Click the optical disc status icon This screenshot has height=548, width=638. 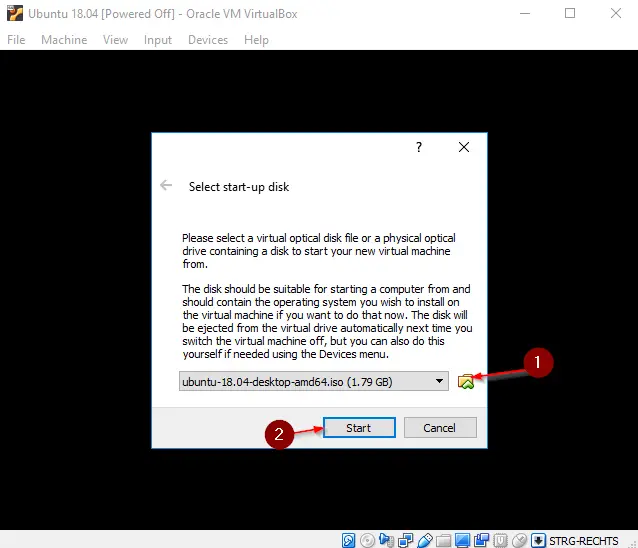click(x=367, y=540)
